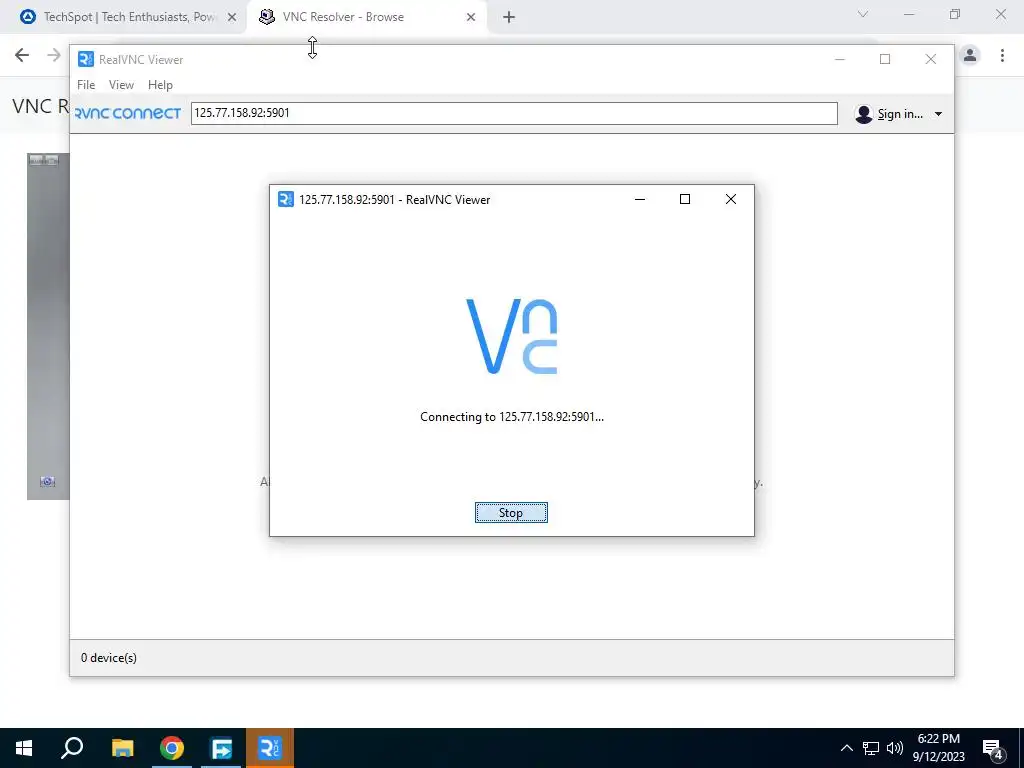The width and height of the screenshot is (1024, 768).
Task: Open Windows taskbar search
Action: (x=72, y=748)
